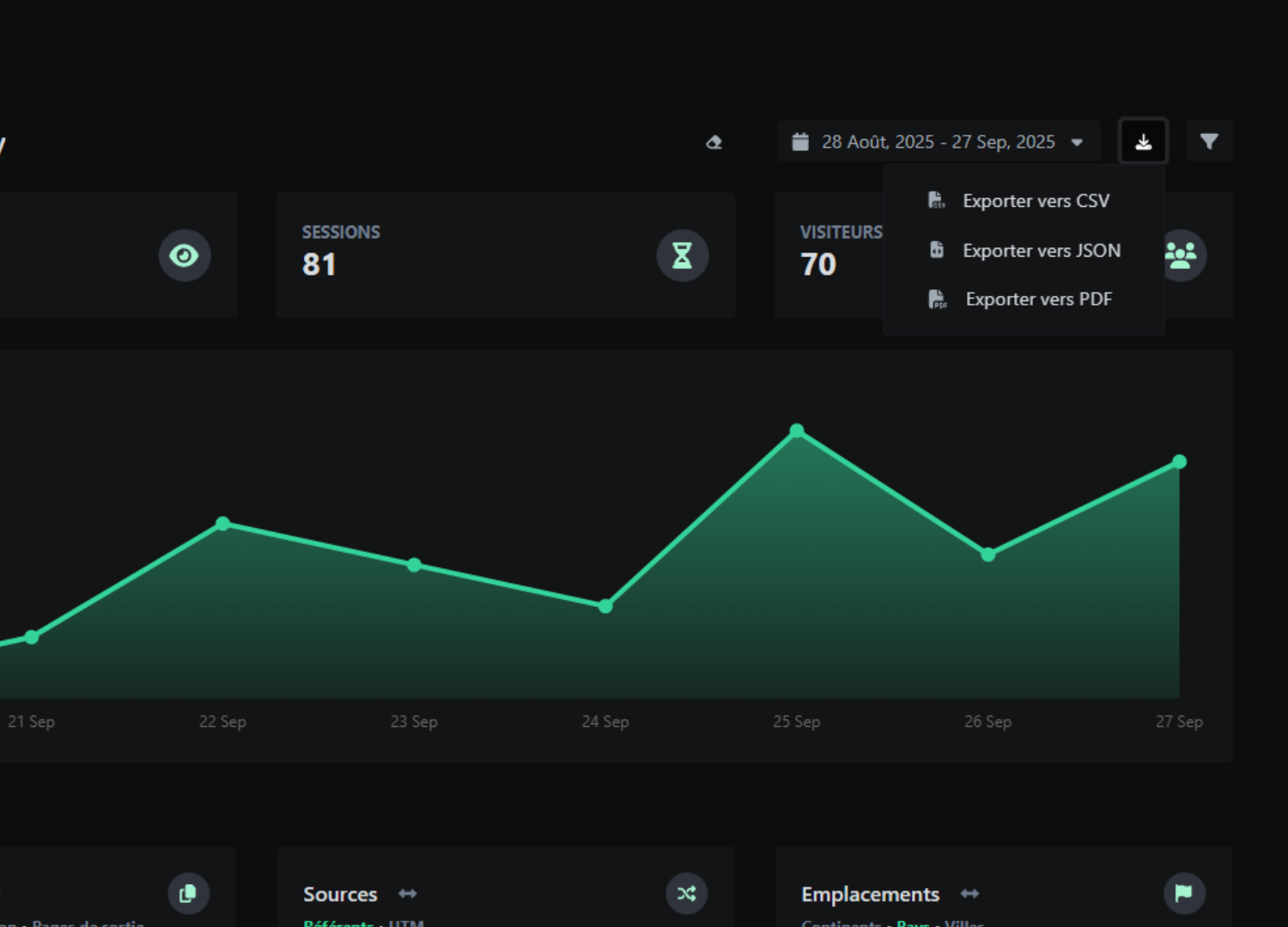1288x927 pixels.
Task: Click the copy pages icon in bottom-left panel
Action: 188,894
